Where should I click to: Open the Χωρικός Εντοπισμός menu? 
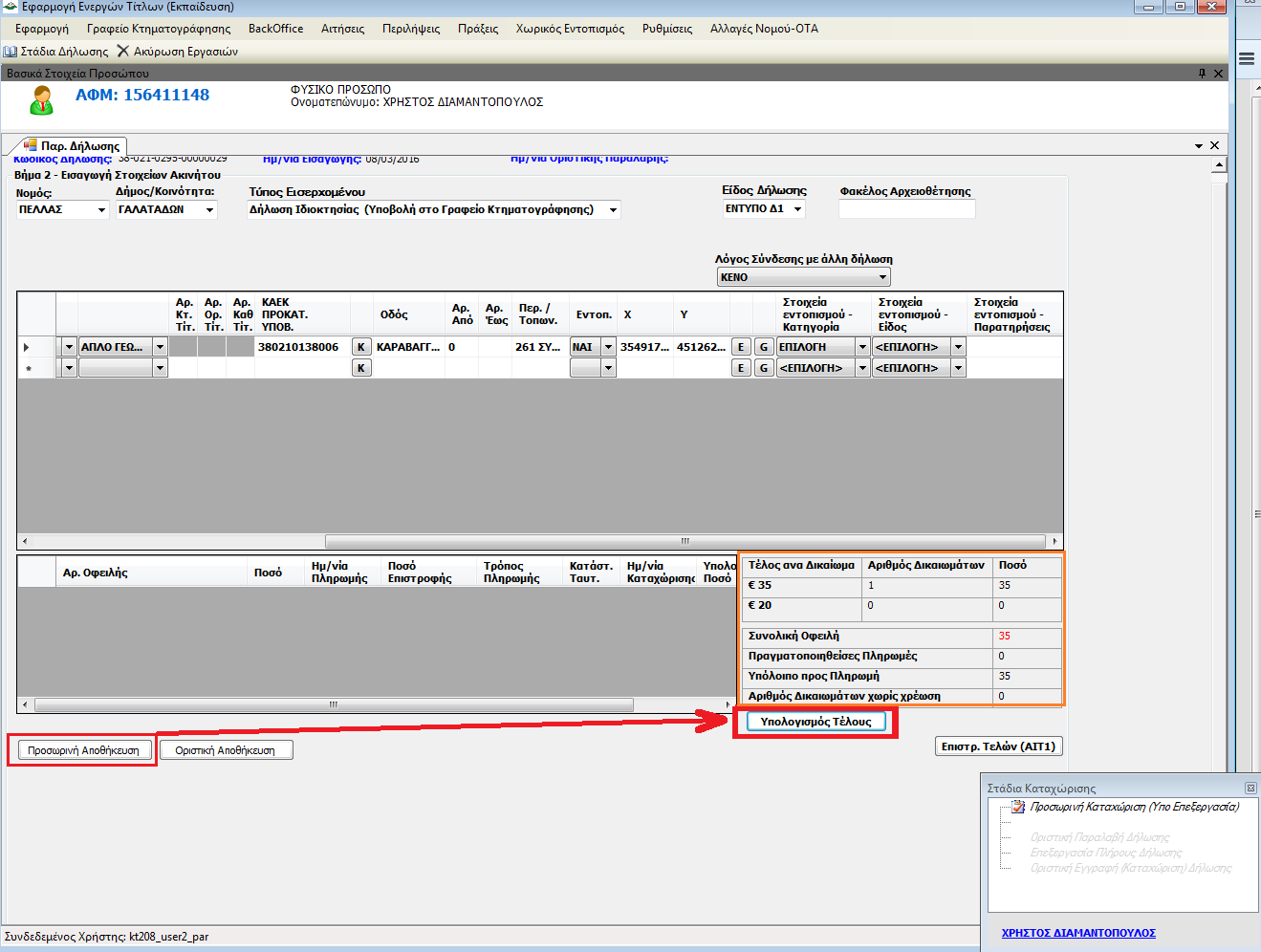coord(570,29)
